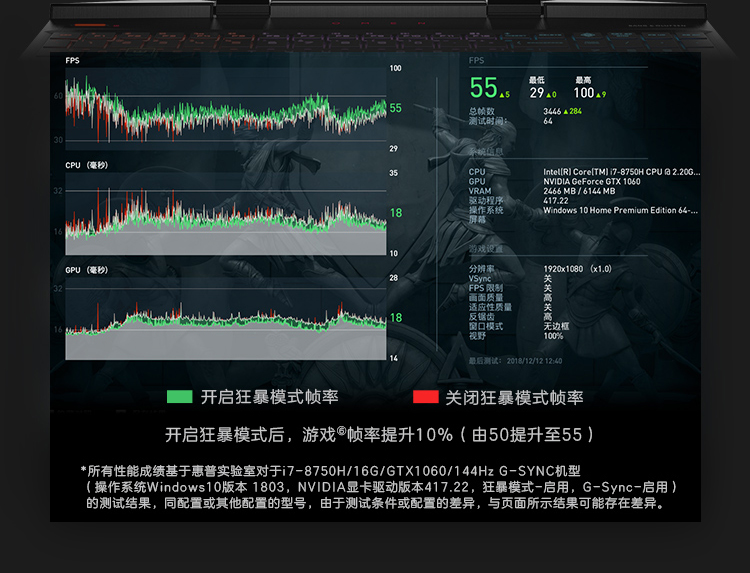Screen dimensions: 750x573
Task: Click the resolution value 1920x1080 (x1.0)
Action: pos(577,269)
